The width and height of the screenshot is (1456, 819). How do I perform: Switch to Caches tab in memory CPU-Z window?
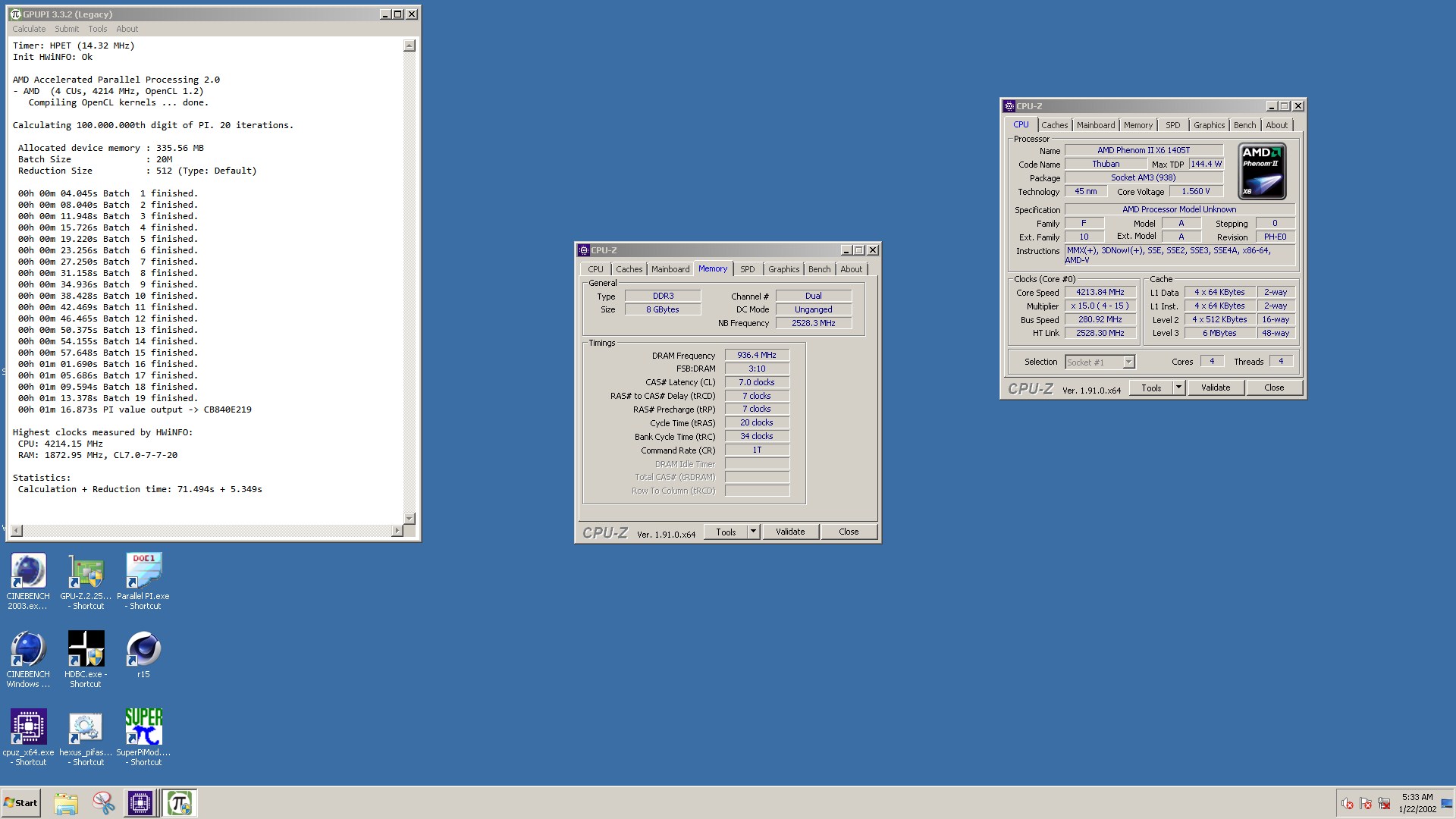pyautogui.click(x=629, y=269)
